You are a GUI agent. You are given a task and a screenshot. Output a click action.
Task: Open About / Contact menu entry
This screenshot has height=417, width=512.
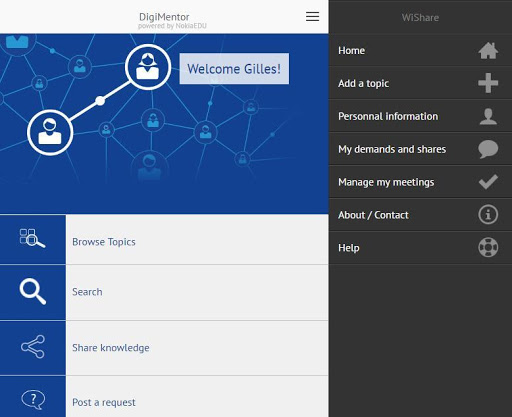[420, 215]
